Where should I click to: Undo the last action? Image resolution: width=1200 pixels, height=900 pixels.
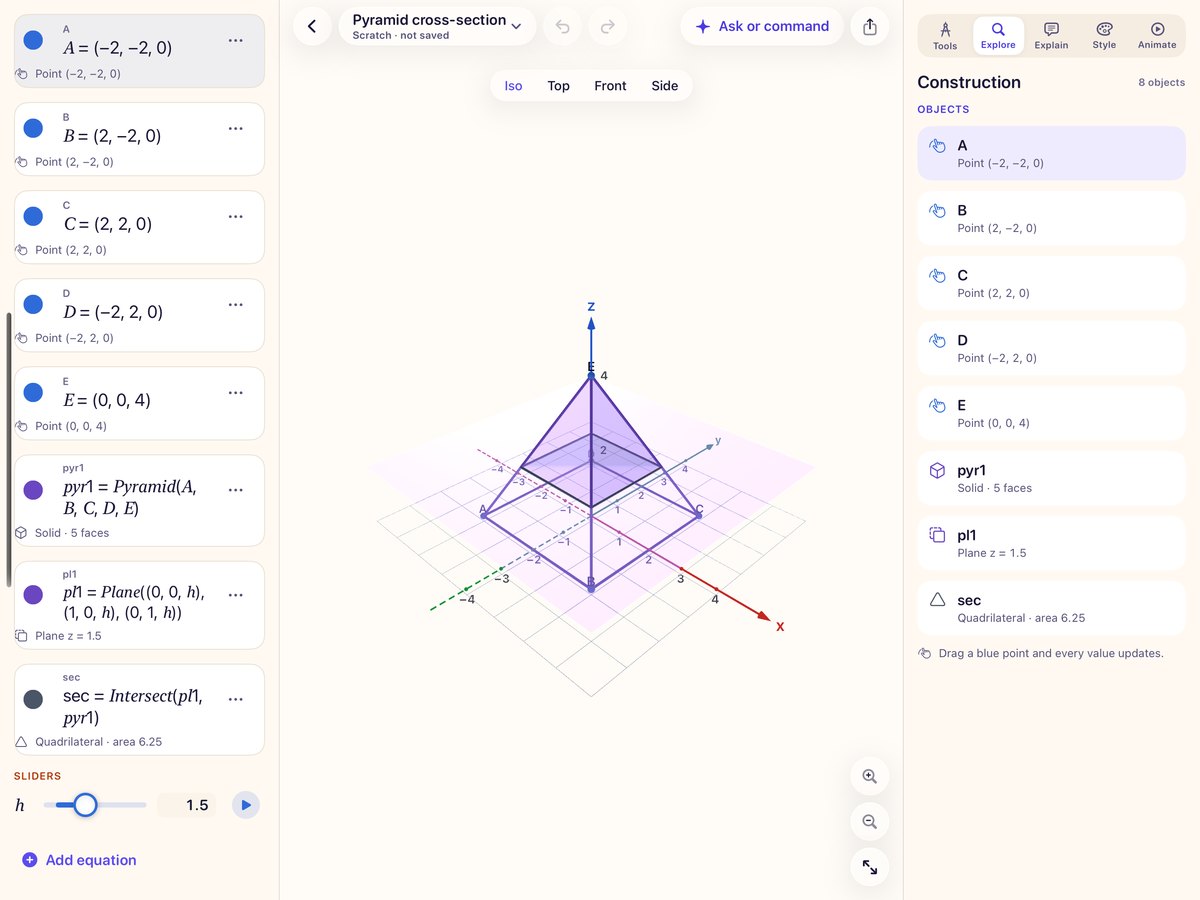pos(562,27)
